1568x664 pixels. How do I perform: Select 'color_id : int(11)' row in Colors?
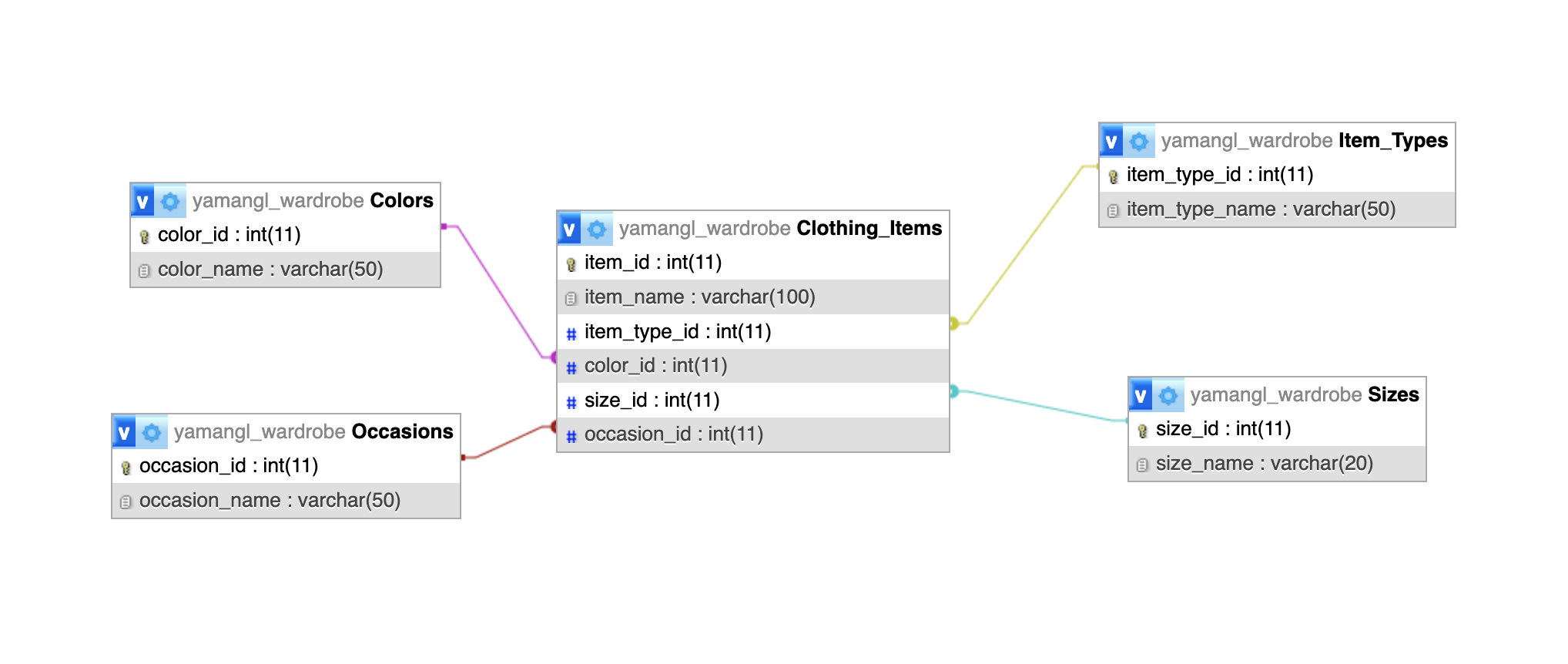[286, 235]
